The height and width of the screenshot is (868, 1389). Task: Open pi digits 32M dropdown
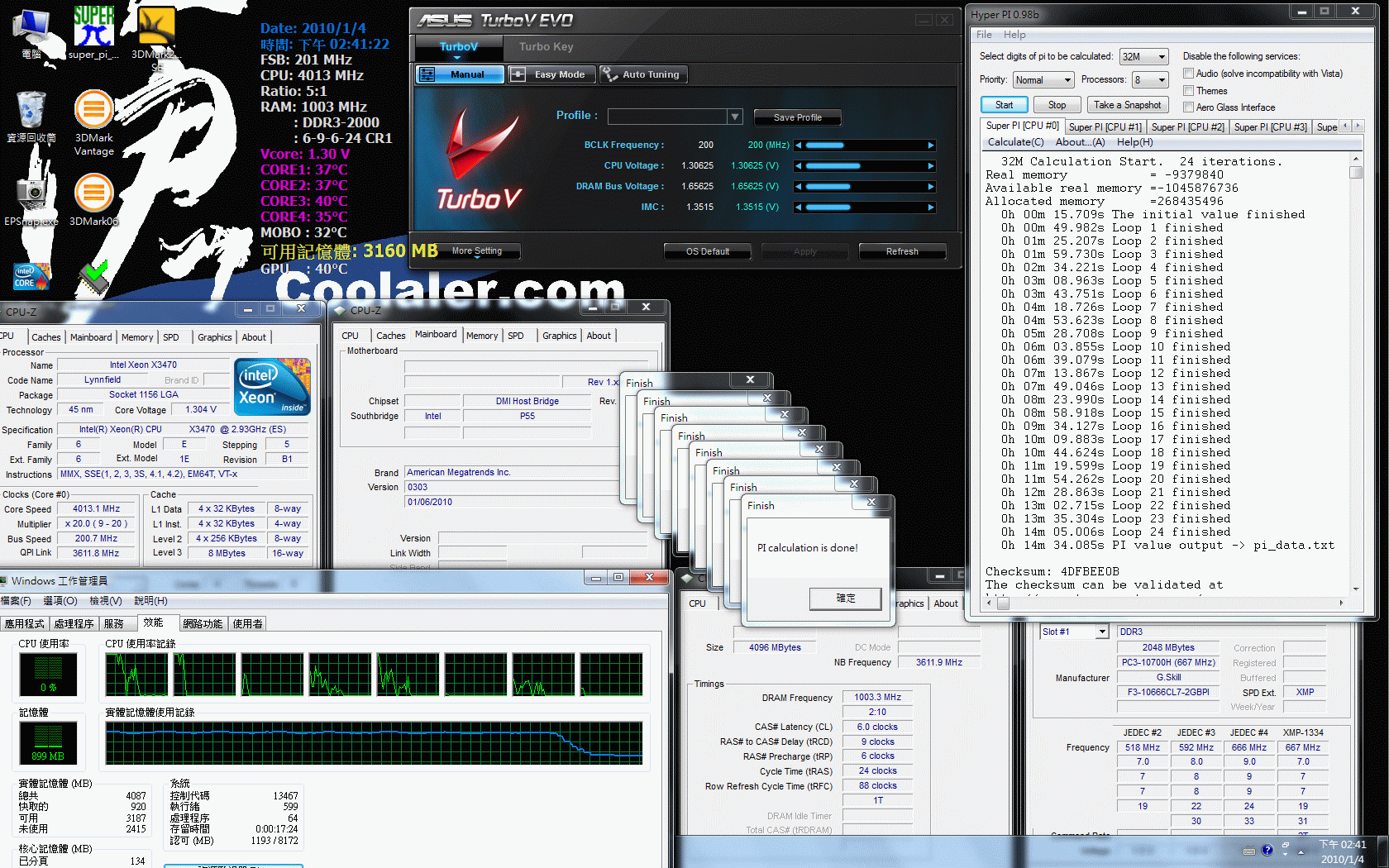point(1144,57)
